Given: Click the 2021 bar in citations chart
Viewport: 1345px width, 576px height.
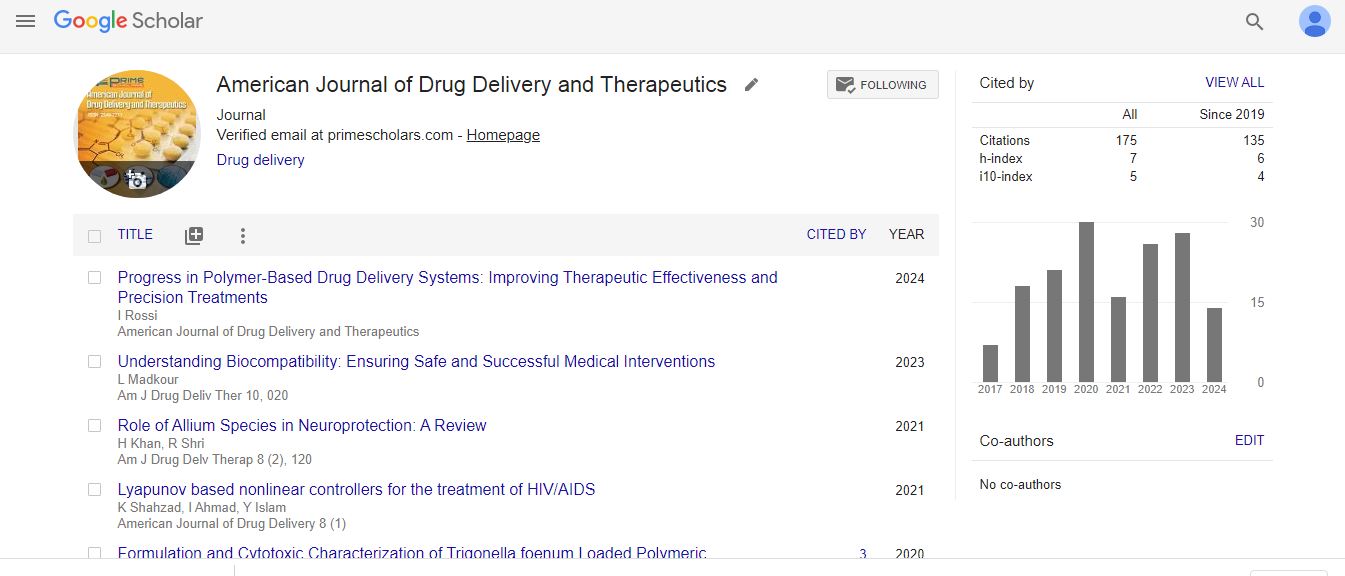Looking at the screenshot, I should coord(1118,340).
